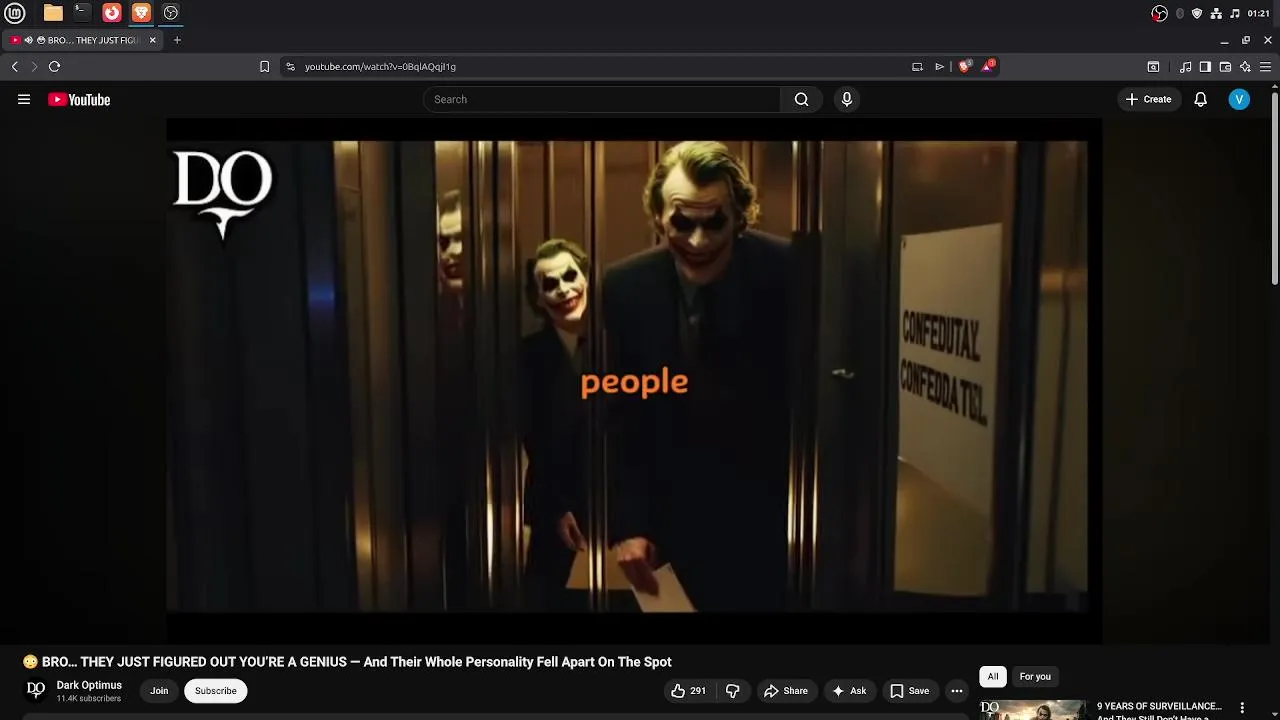Click the Join membership button
The width and height of the screenshot is (1280, 720).
point(159,691)
